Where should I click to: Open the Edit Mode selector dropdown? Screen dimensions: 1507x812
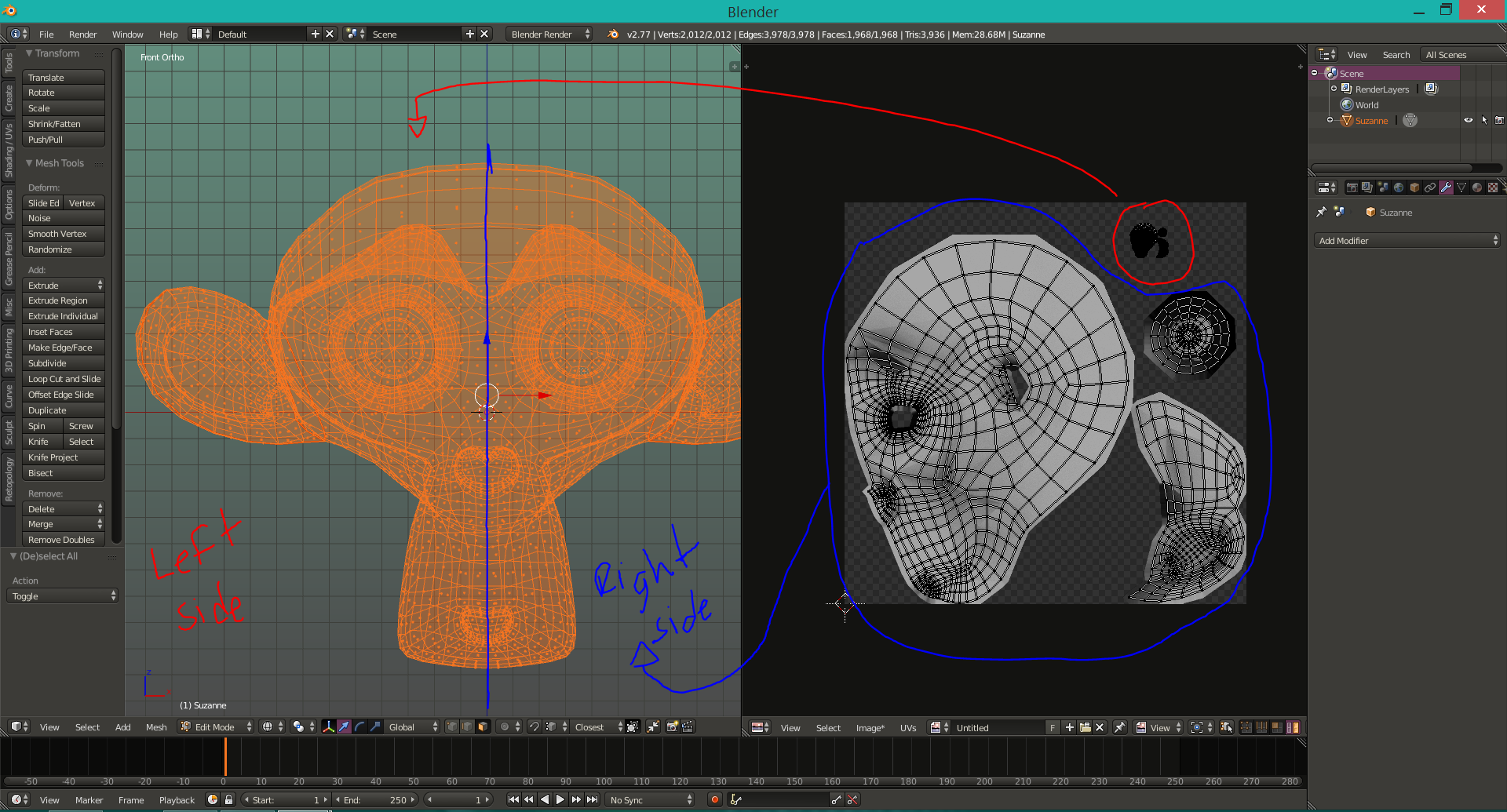[216, 726]
